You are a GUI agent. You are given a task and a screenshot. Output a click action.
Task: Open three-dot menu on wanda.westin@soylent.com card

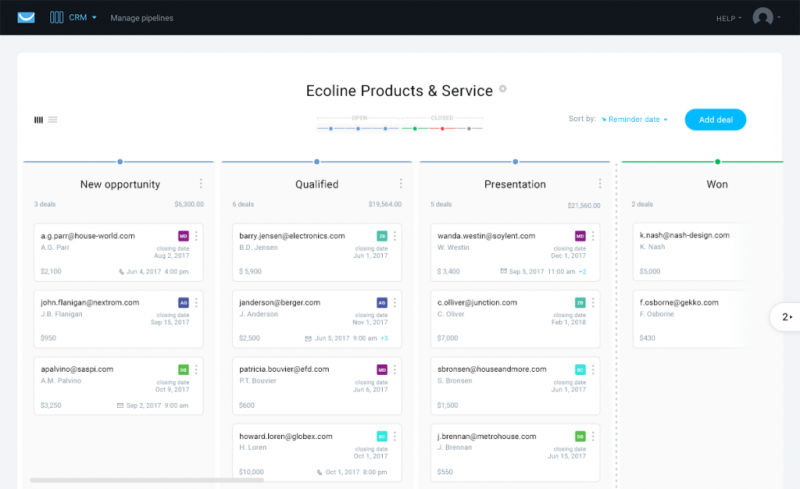click(x=594, y=236)
